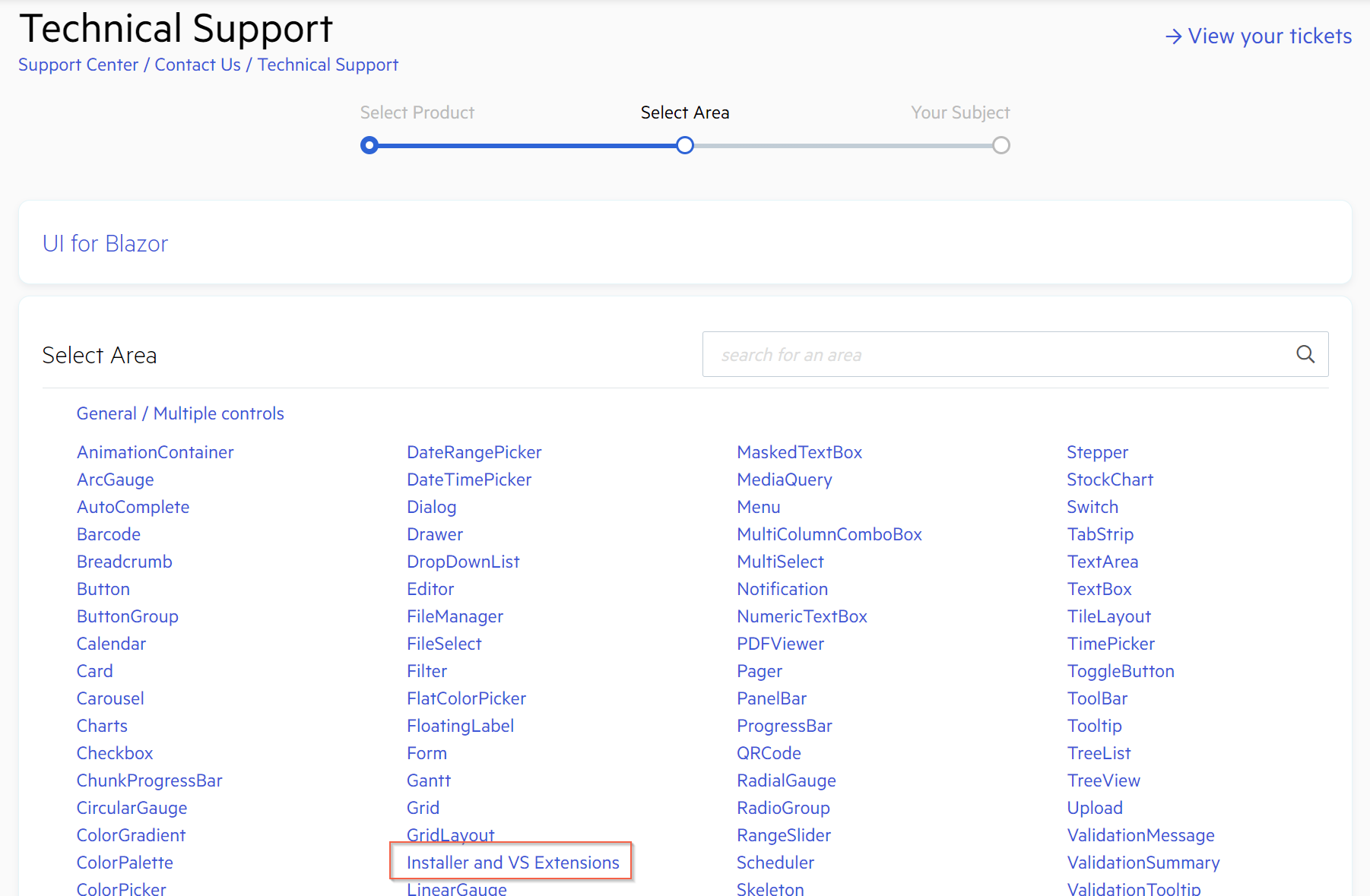Choose MediaQuery area

pyautogui.click(x=785, y=480)
